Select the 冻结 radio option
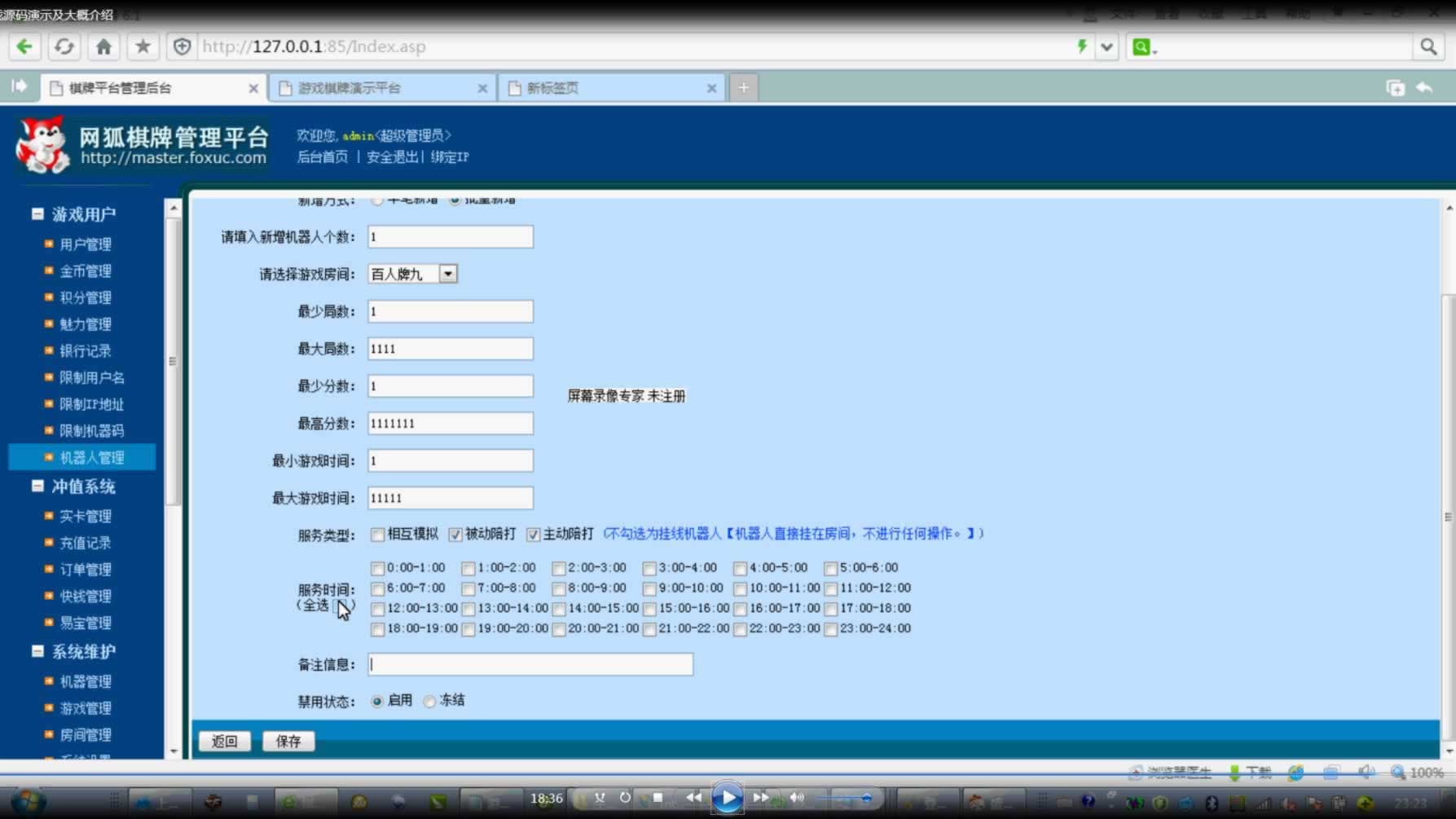The image size is (1456, 819). [429, 702]
